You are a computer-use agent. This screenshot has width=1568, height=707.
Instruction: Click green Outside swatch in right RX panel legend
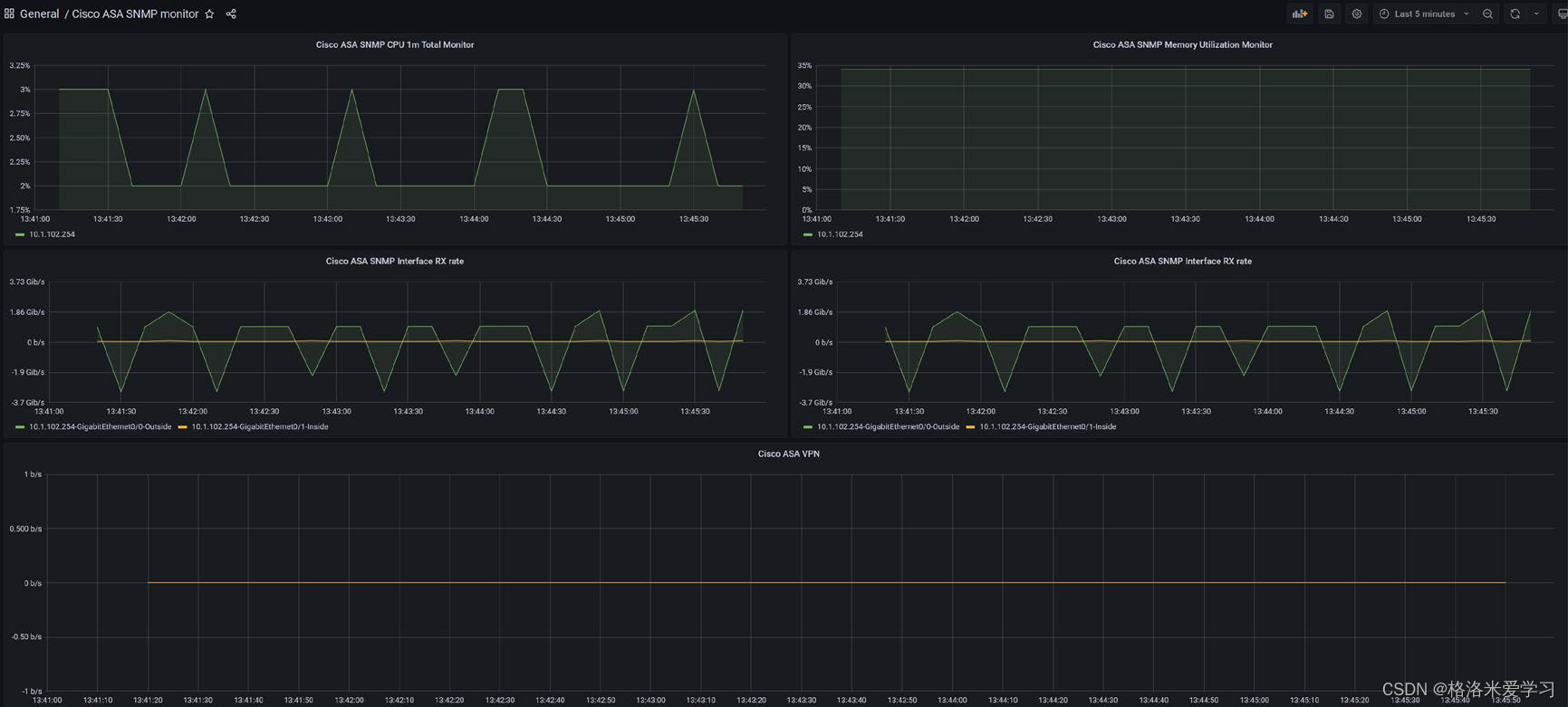click(807, 426)
